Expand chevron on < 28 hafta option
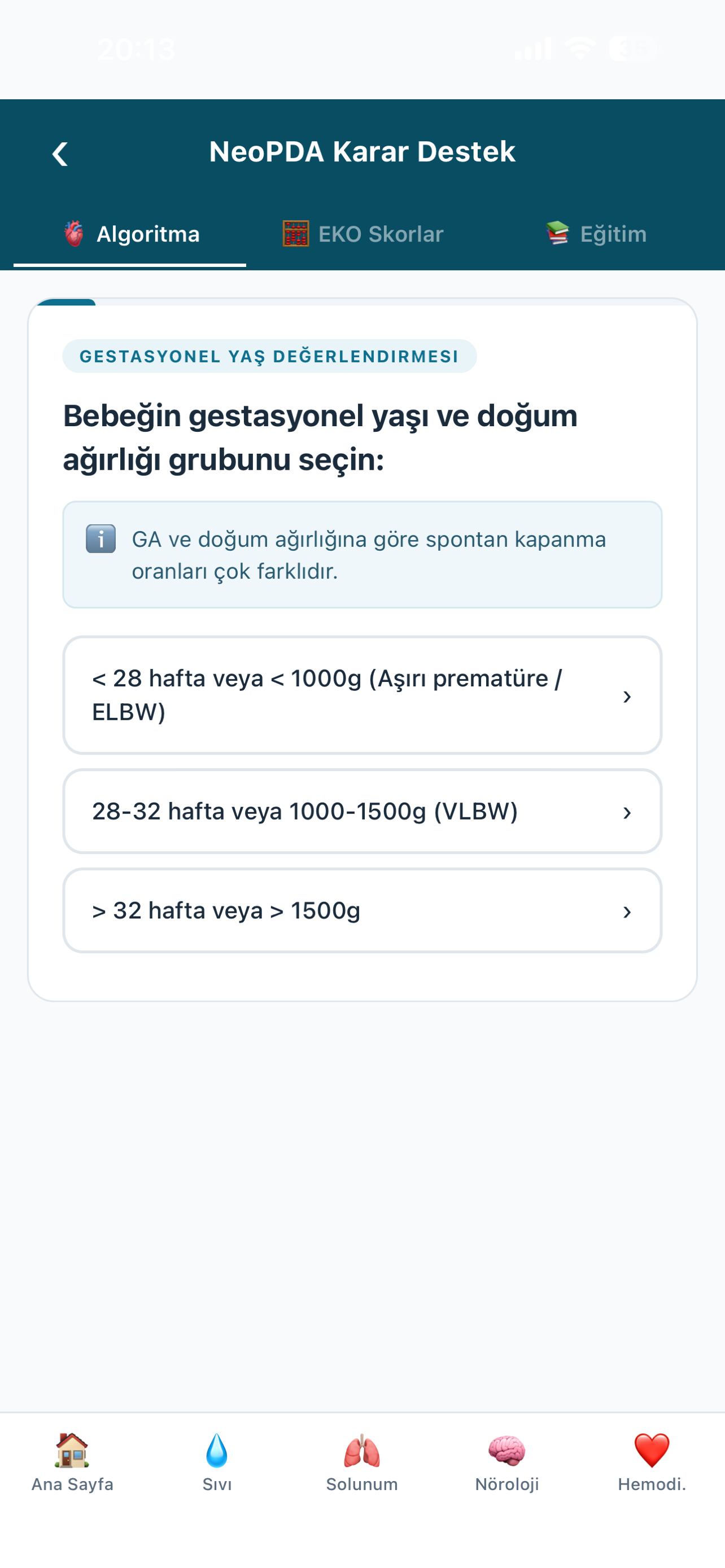The height and width of the screenshot is (1568, 725). 627,697
